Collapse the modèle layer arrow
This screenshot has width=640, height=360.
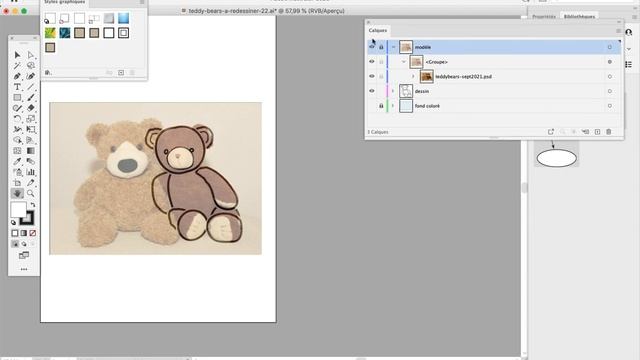tap(393, 47)
